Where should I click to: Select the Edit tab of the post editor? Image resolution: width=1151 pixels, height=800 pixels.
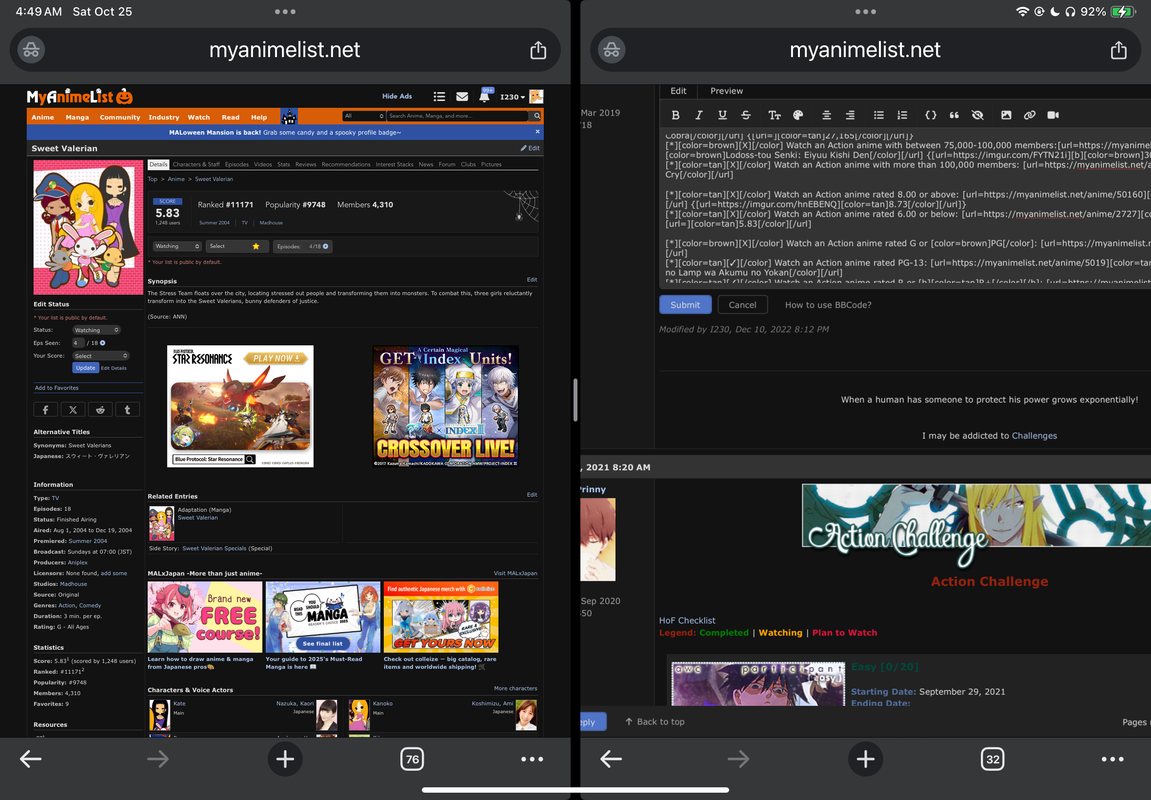point(678,91)
